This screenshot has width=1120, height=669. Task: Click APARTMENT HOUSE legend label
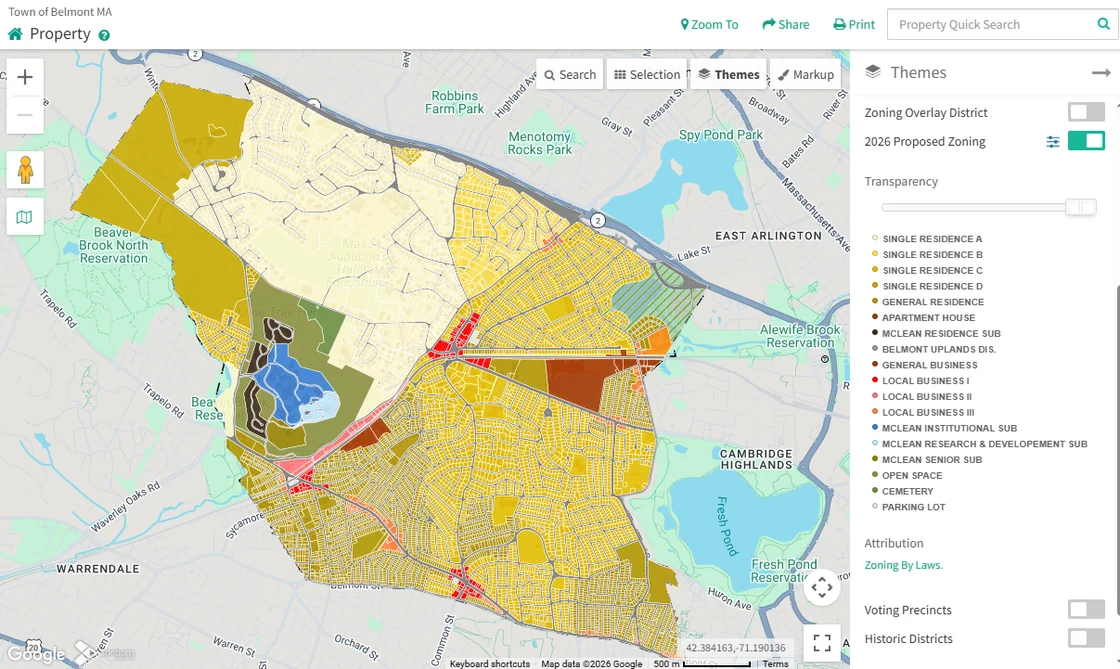[929, 318]
